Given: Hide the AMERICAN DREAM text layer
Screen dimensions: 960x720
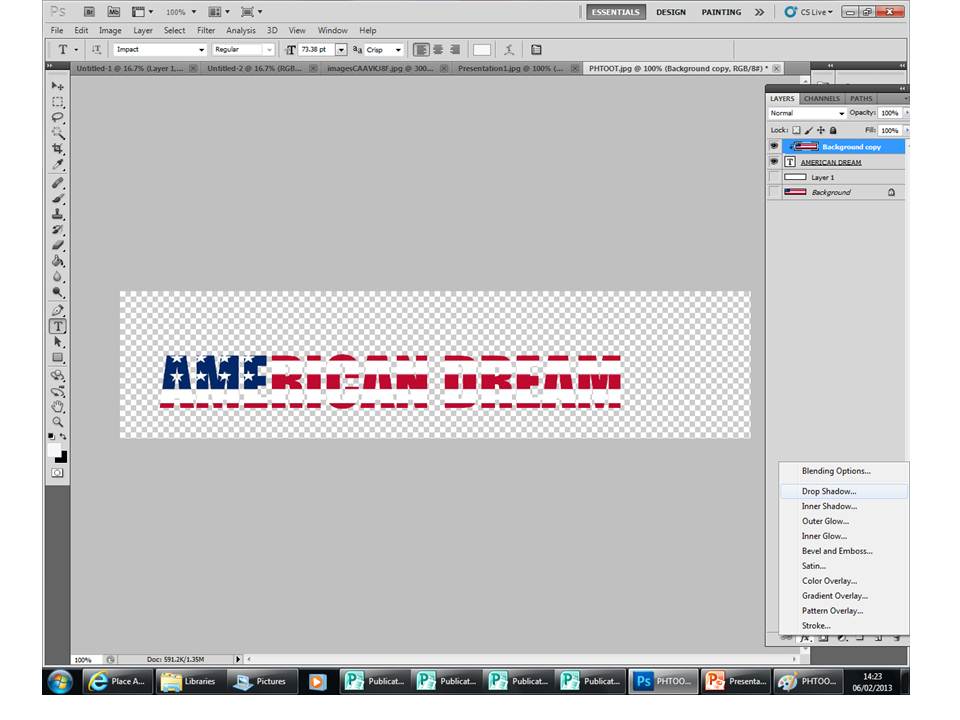Looking at the screenshot, I should point(774,162).
